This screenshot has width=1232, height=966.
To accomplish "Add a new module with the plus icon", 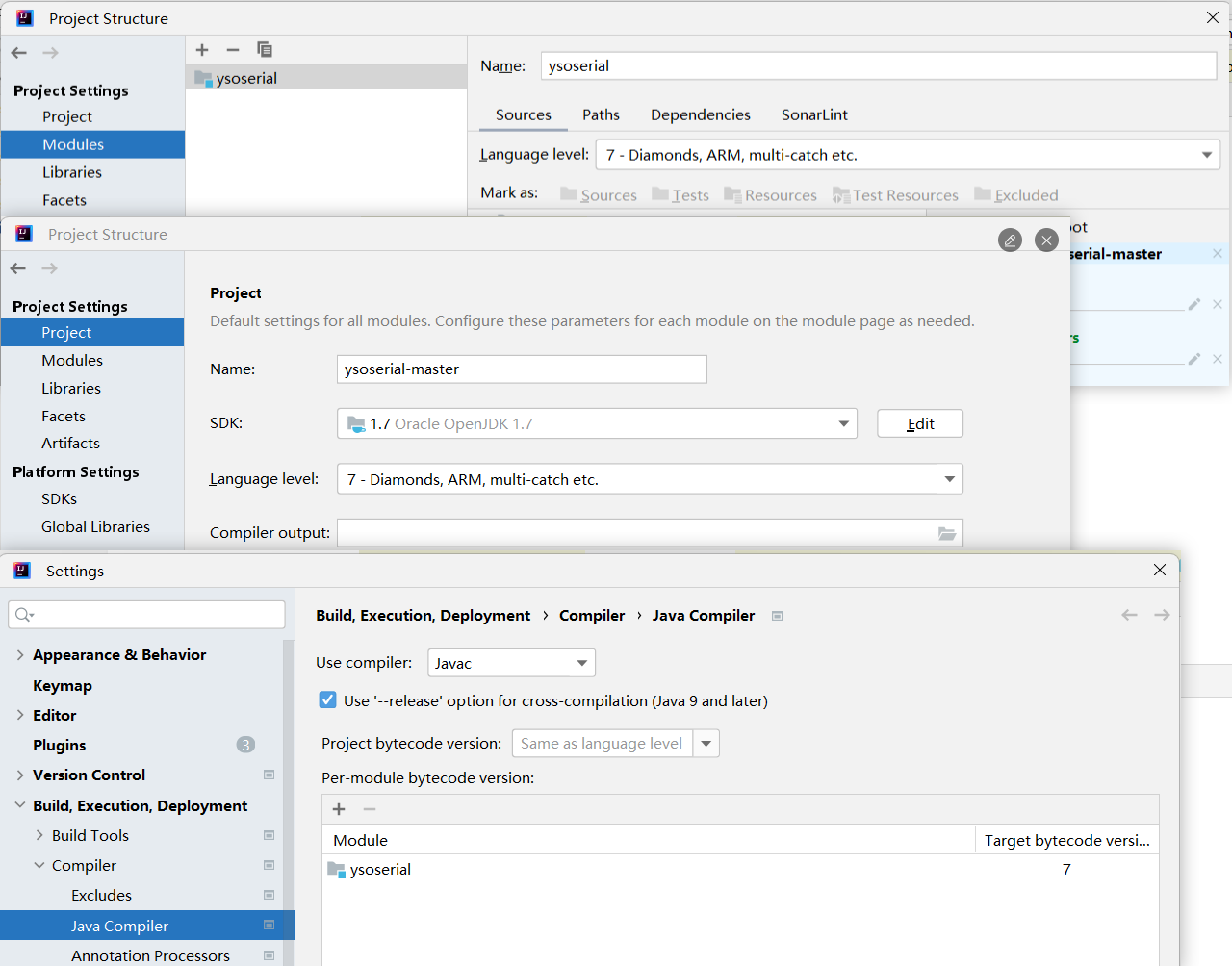I will [x=202, y=50].
